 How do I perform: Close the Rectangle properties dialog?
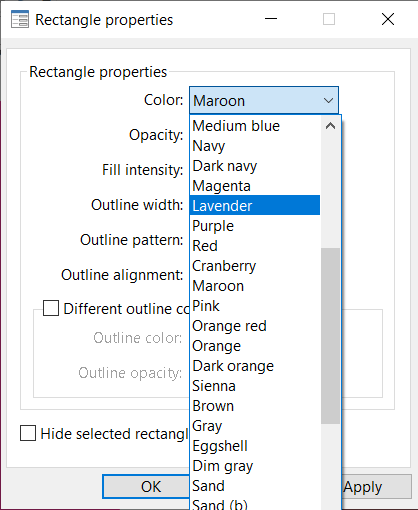pyautogui.click(x=388, y=19)
